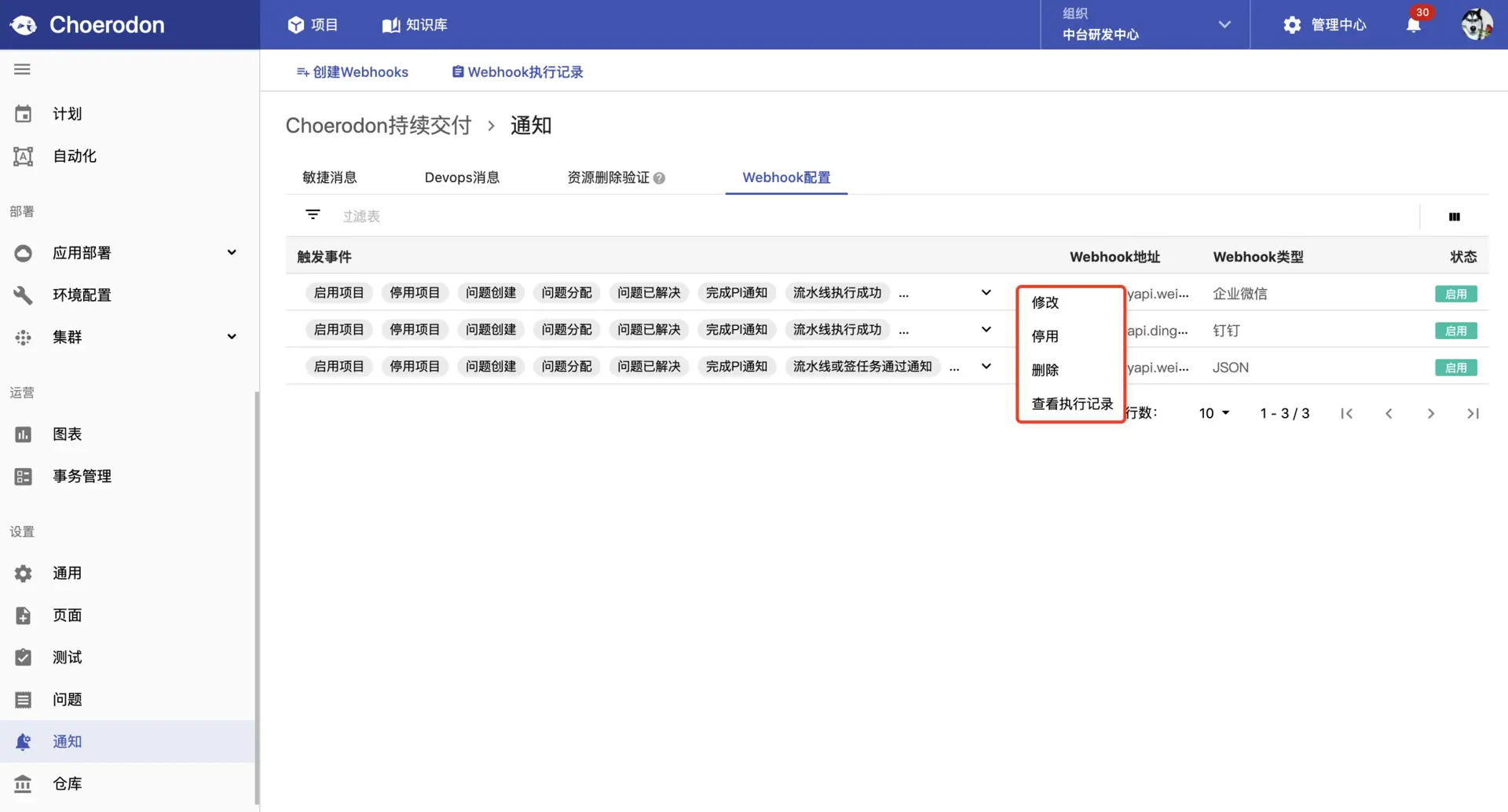Image resolution: width=1508 pixels, height=812 pixels.
Task: Open the sidebar hamburger menu
Action: coord(22,69)
